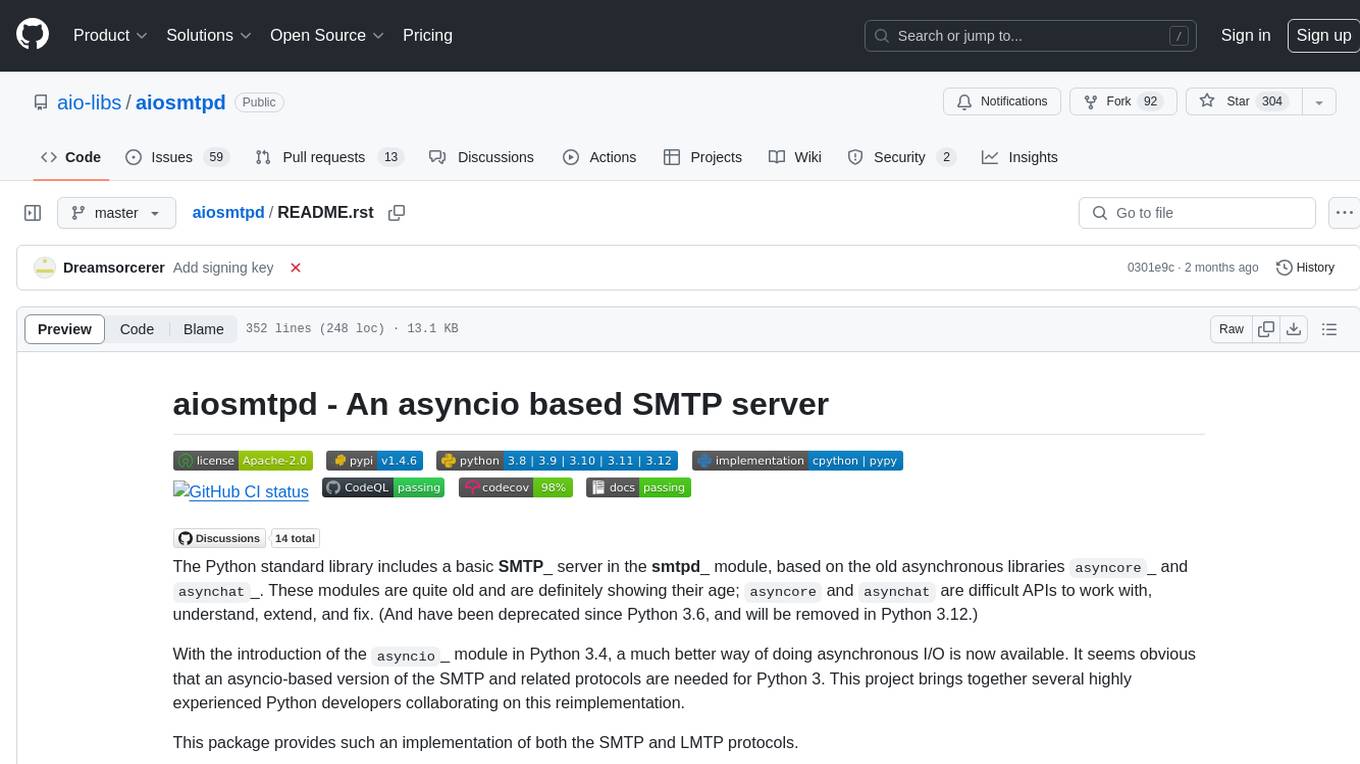Screen dimensions: 1360x764
Task: Expand the Product menu
Action: point(110,35)
